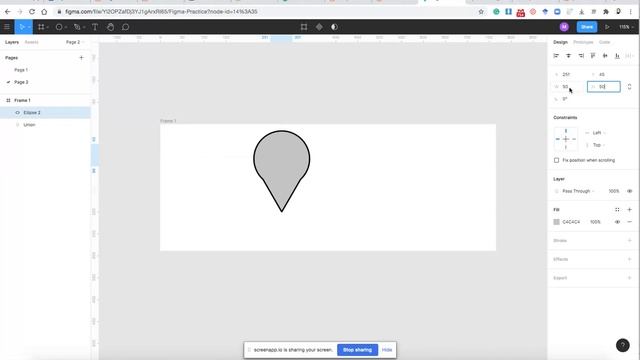Select the Text tool
This screenshot has height=360, width=640.
coord(95,27)
